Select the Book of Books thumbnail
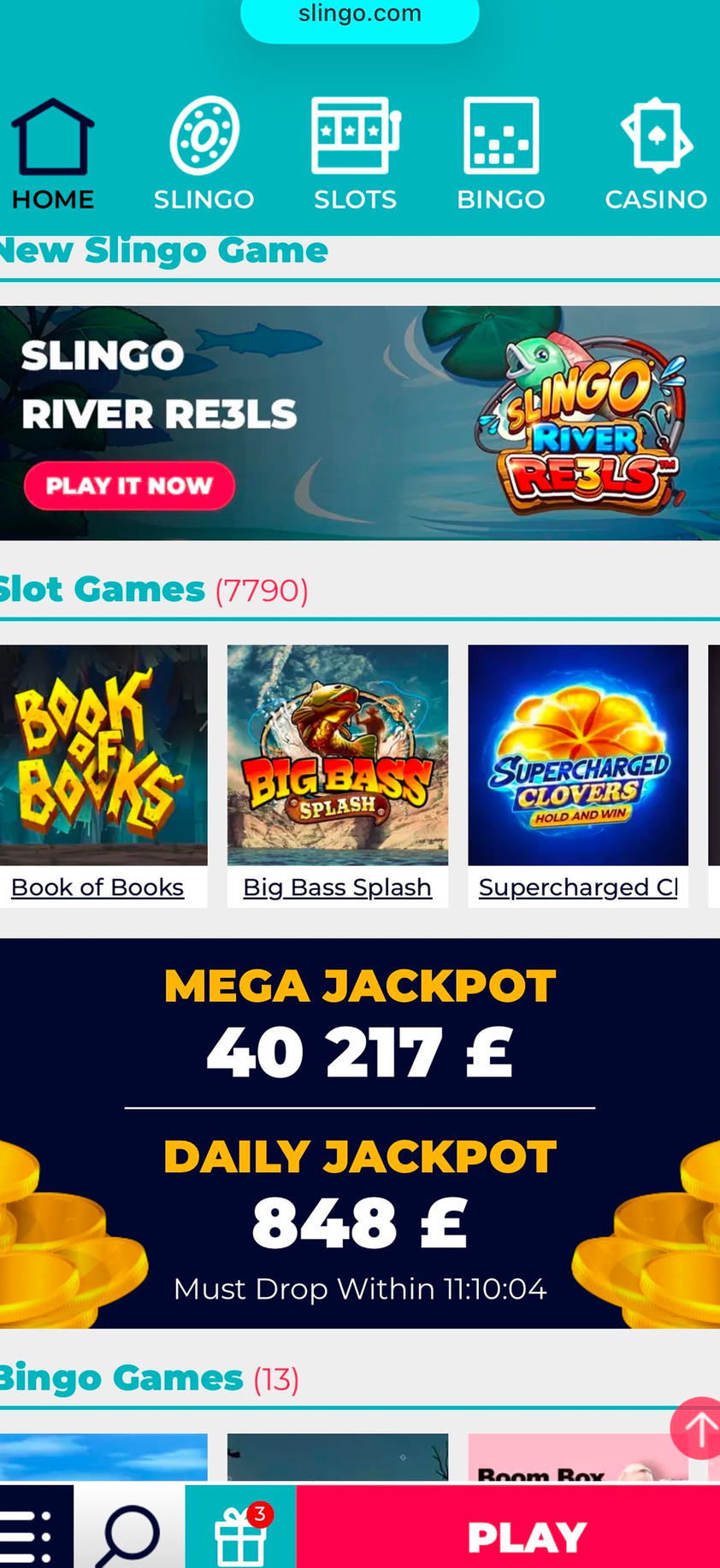 click(103, 755)
